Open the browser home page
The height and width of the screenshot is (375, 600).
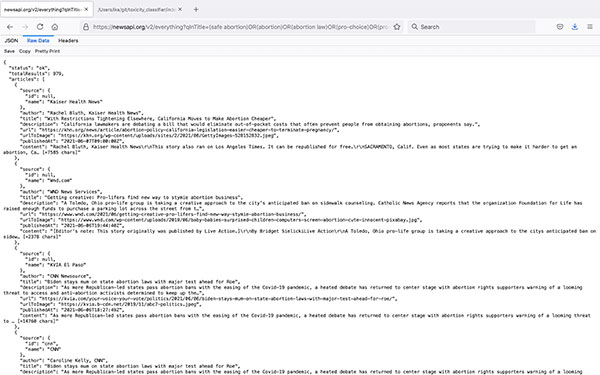pyautogui.click(x=55, y=27)
